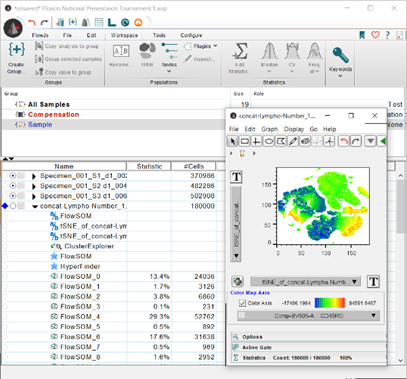This screenshot has width=407, height=379.
Task: Choose the ellipse gate tool
Action: click(268, 141)
